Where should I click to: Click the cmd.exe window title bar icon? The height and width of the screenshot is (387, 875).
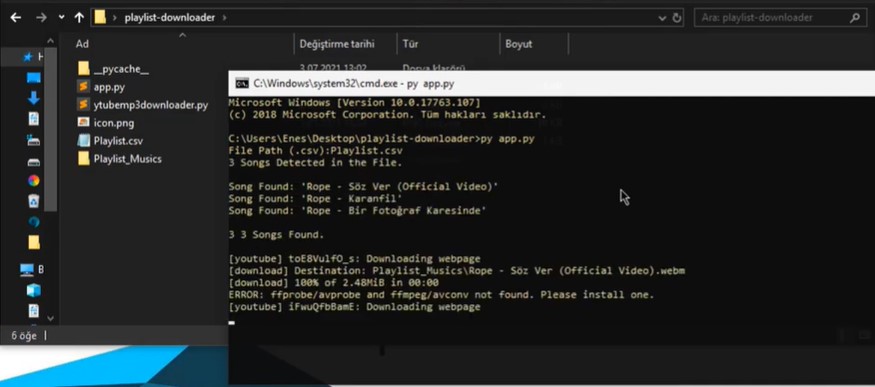coord(242,84)
